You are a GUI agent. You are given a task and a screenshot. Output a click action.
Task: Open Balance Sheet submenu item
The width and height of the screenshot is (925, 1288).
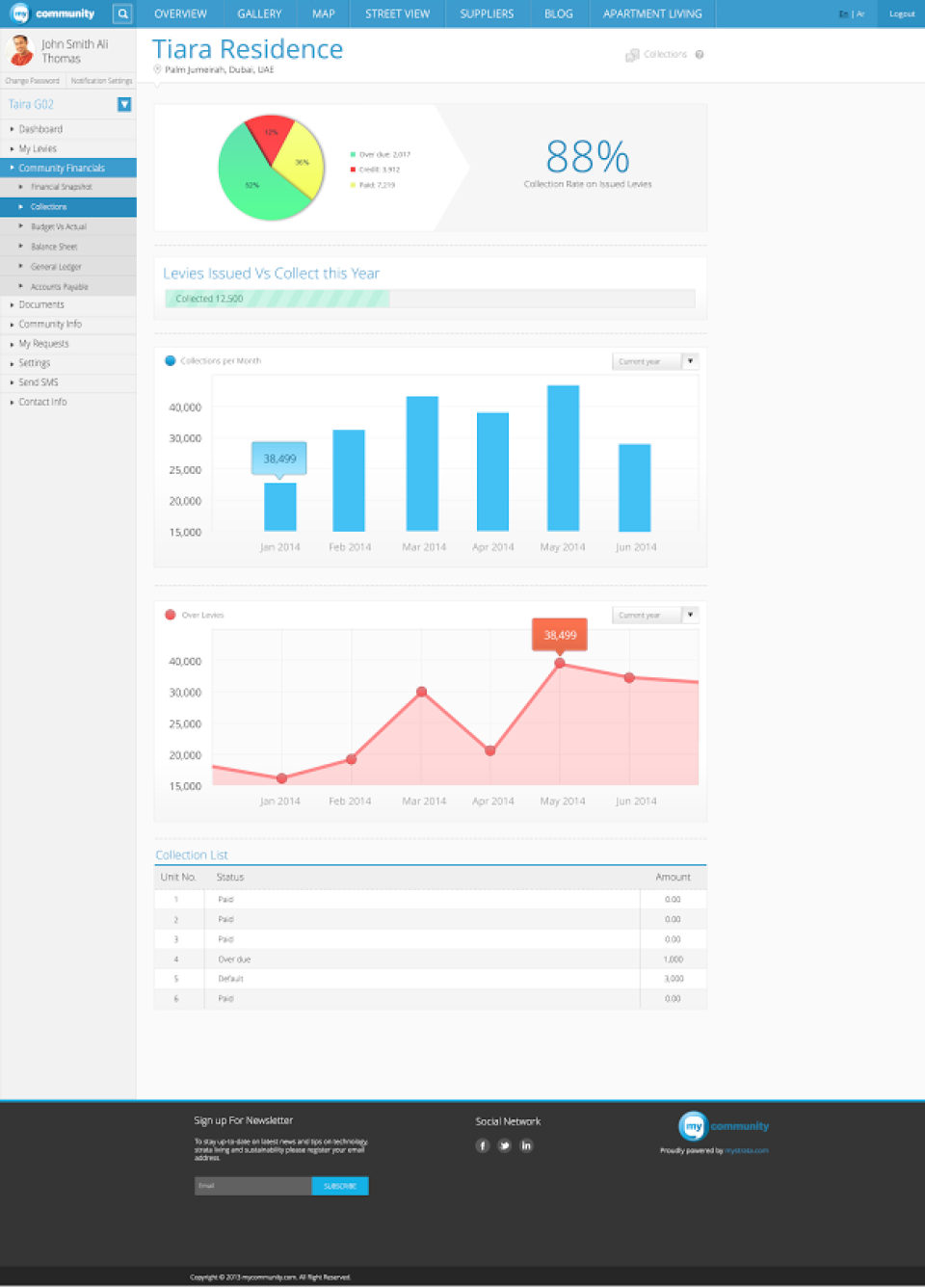[67, 247]
